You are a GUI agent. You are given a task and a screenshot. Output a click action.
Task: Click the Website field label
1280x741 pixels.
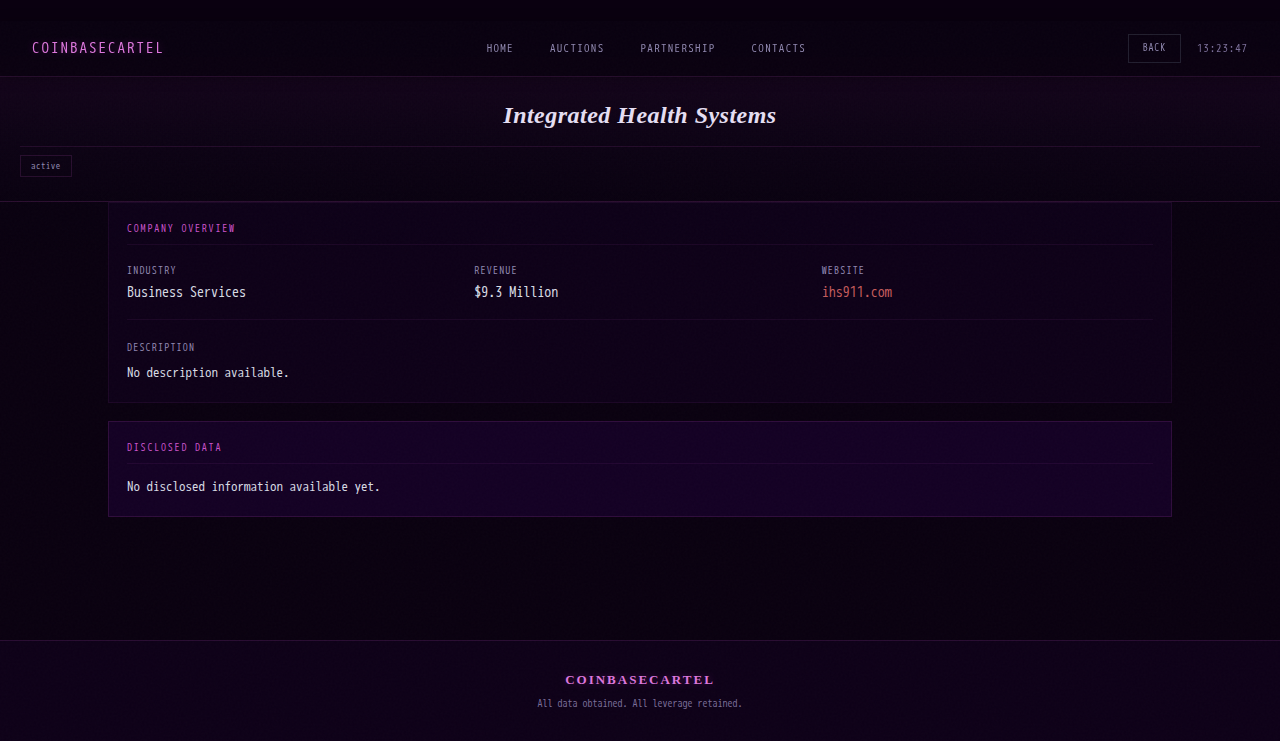(843, 270)
